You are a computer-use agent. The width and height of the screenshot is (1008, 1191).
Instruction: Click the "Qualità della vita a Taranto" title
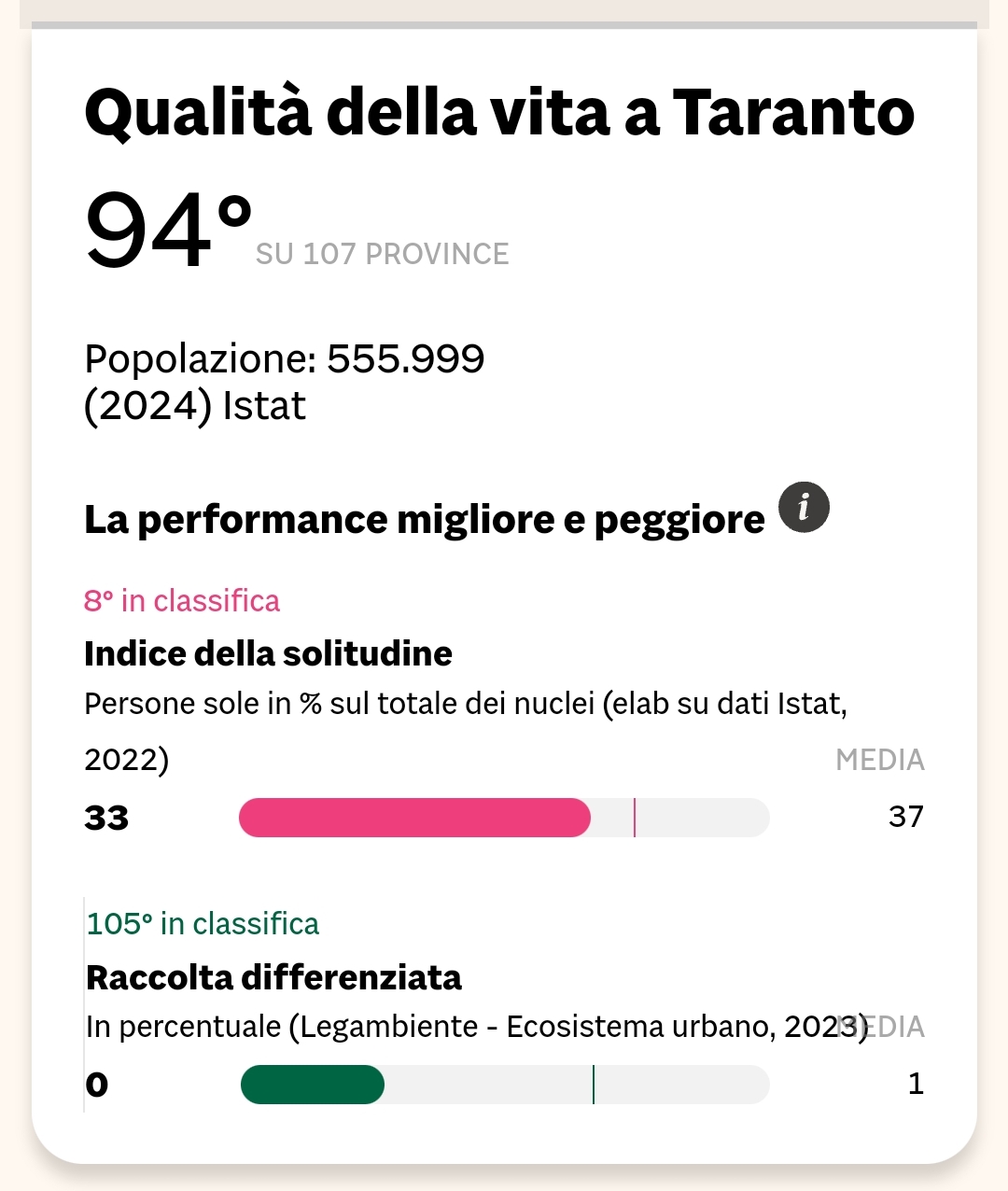pyautogui.click(x=499, y=113)
